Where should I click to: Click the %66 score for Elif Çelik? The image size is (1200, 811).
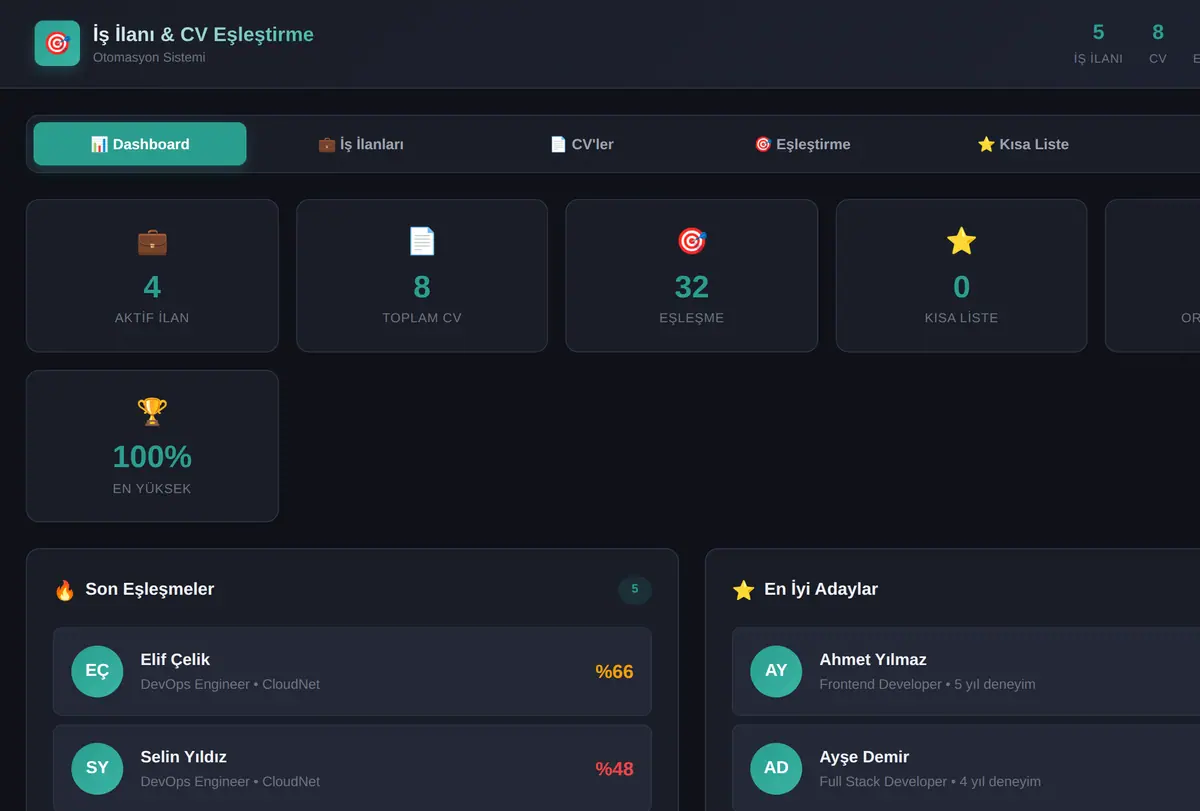[614, 672]
